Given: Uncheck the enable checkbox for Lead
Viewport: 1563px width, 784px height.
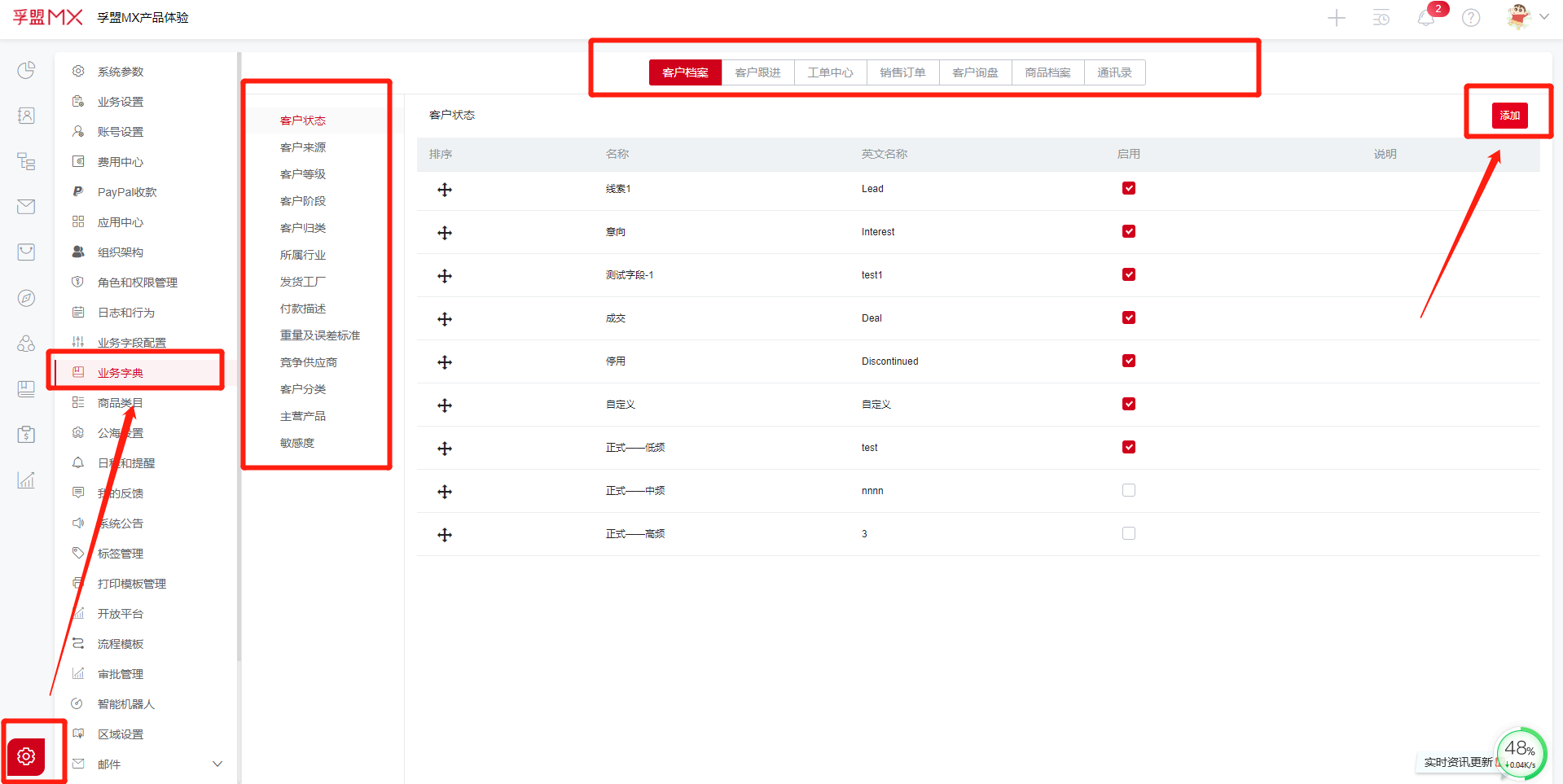Looking at the screenshot, I should tap(1128, 188).
